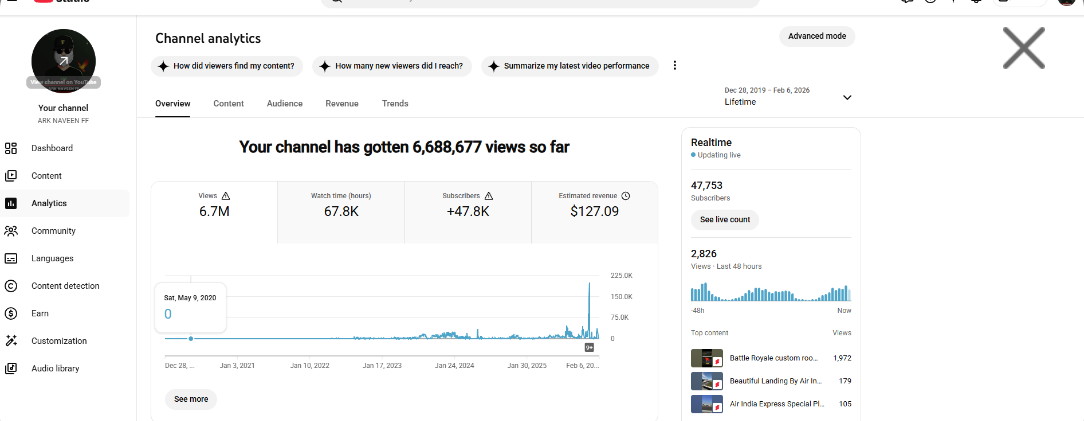1084x421 pixels.
Task: Click the Content sidebar icon
Action: click(11, 176)
